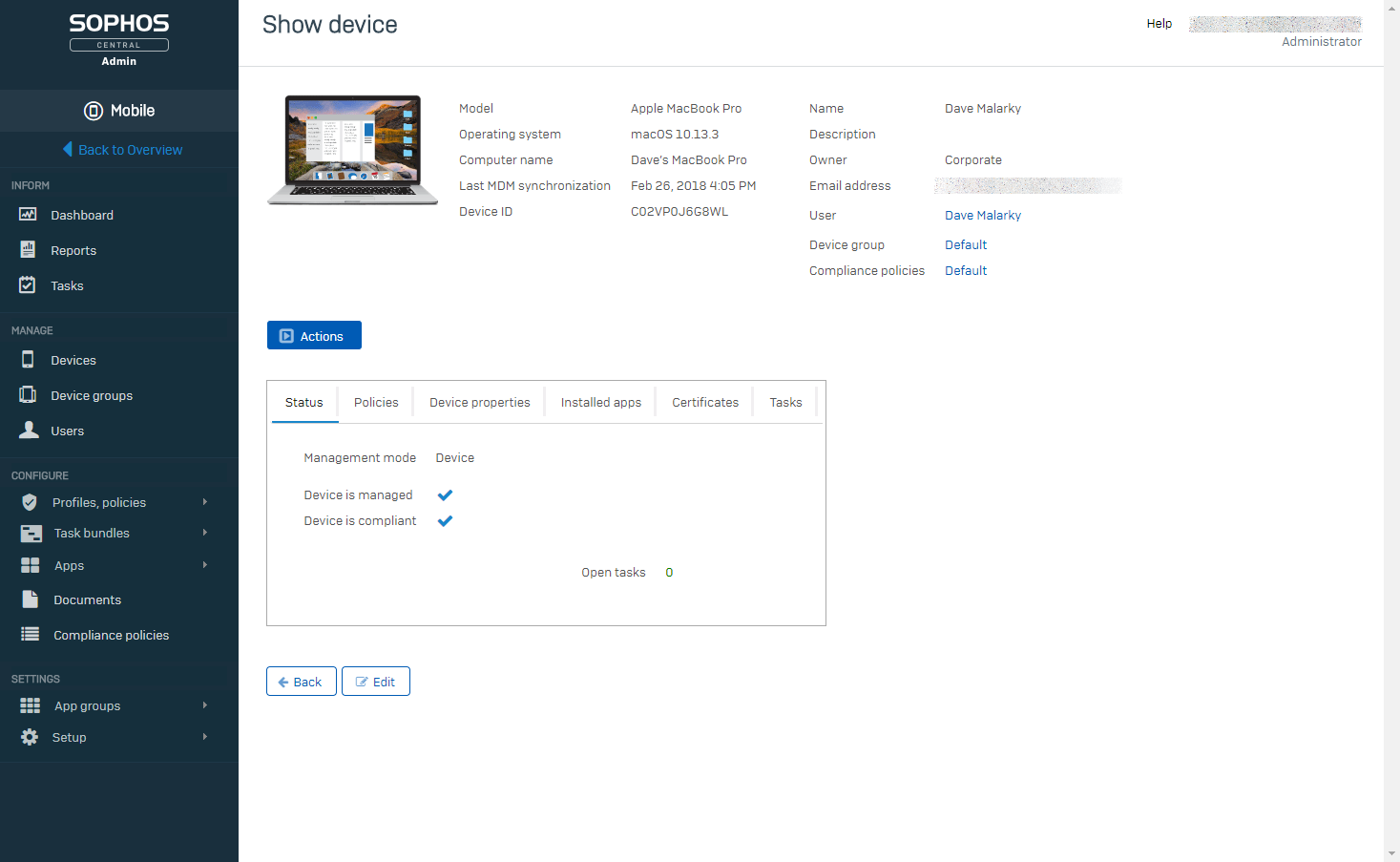The image size is (1400, 862).
Task: Click the Sophos Central Admin logo
Action: click(119, 39)
